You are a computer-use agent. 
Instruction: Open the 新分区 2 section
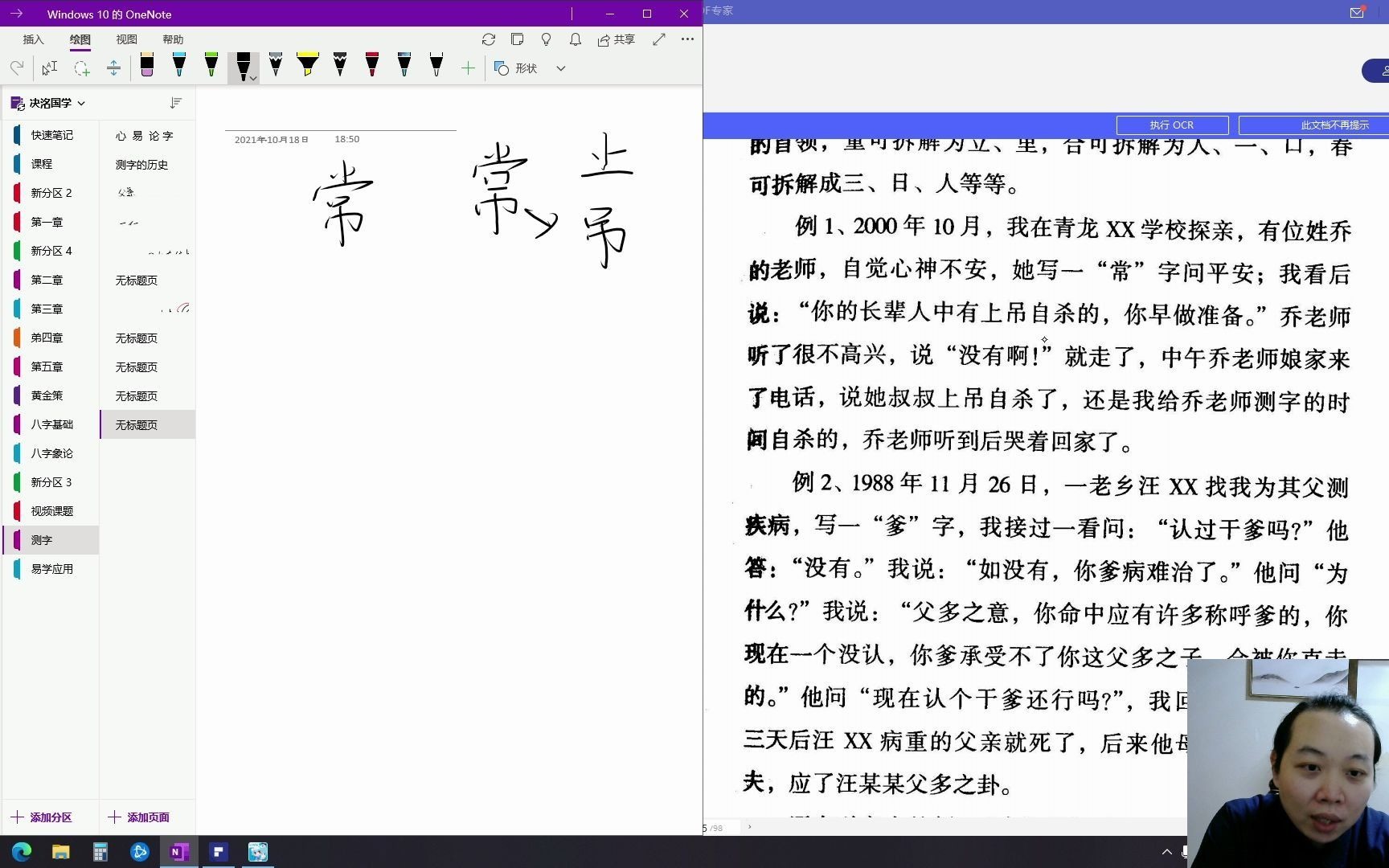point(51,193)
